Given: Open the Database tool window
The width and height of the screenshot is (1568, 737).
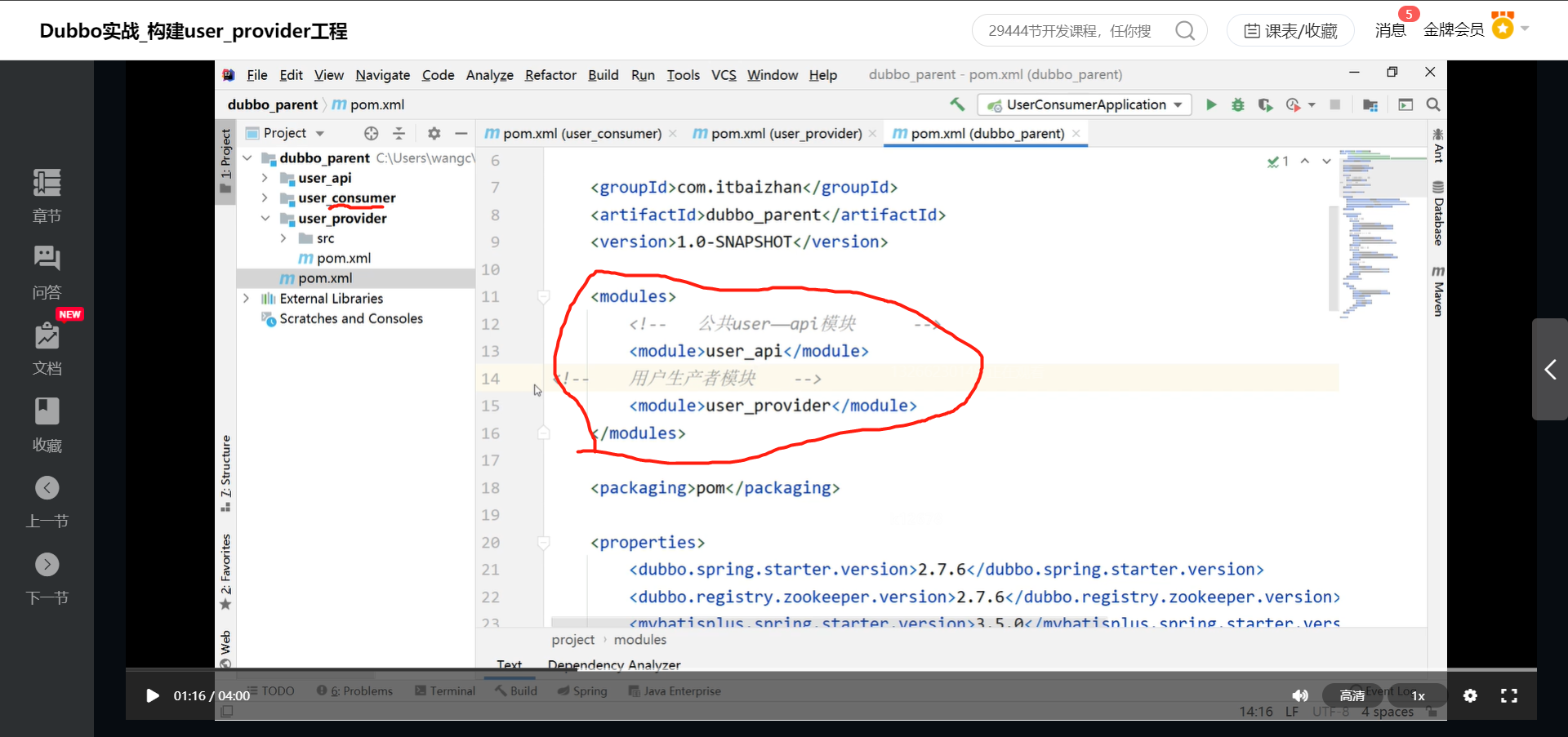Looking at the screenshot, I should point(1437,214).
